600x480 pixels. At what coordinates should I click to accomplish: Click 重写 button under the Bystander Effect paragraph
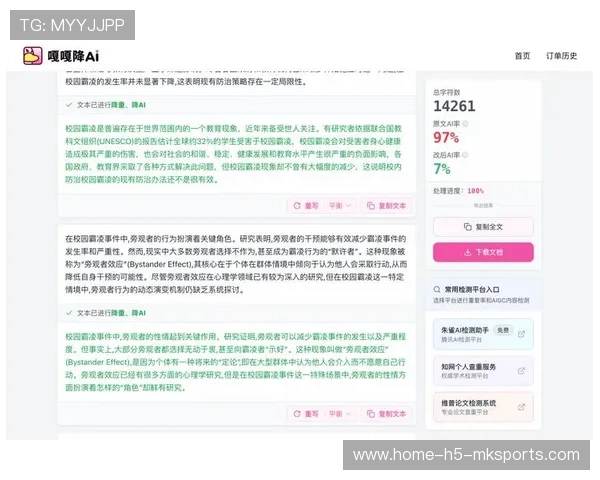pos(306,414)
